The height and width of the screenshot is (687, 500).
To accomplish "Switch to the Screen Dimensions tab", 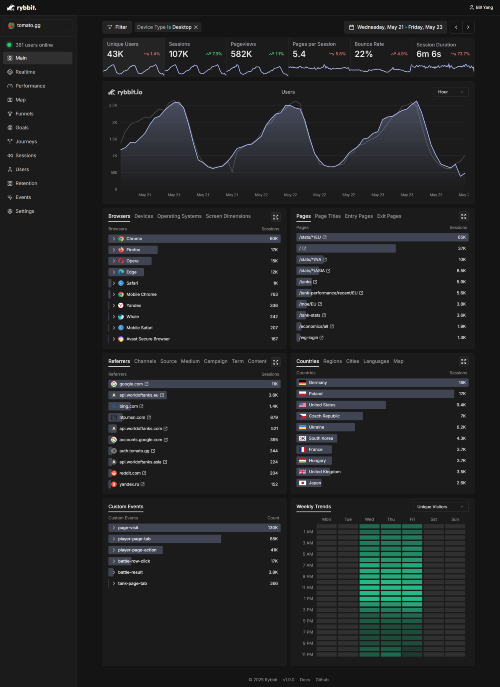I will point(228,216).
